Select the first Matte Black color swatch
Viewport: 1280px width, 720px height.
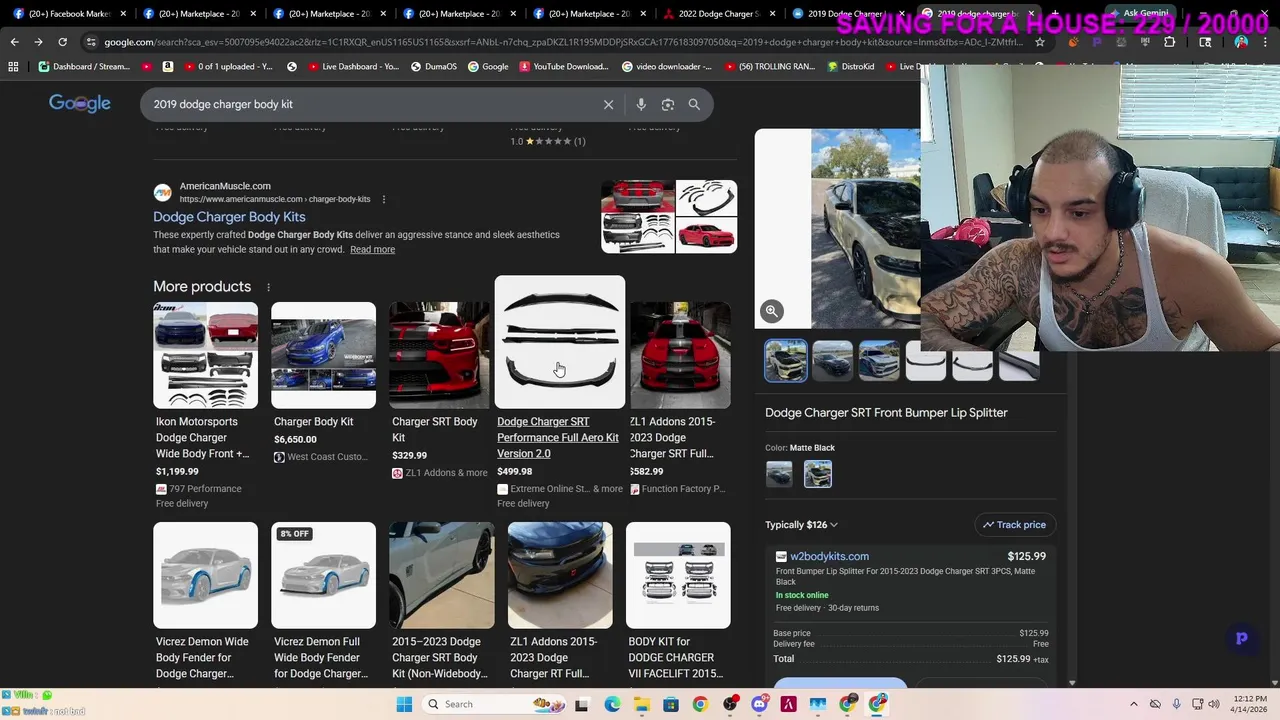(779, 474)
